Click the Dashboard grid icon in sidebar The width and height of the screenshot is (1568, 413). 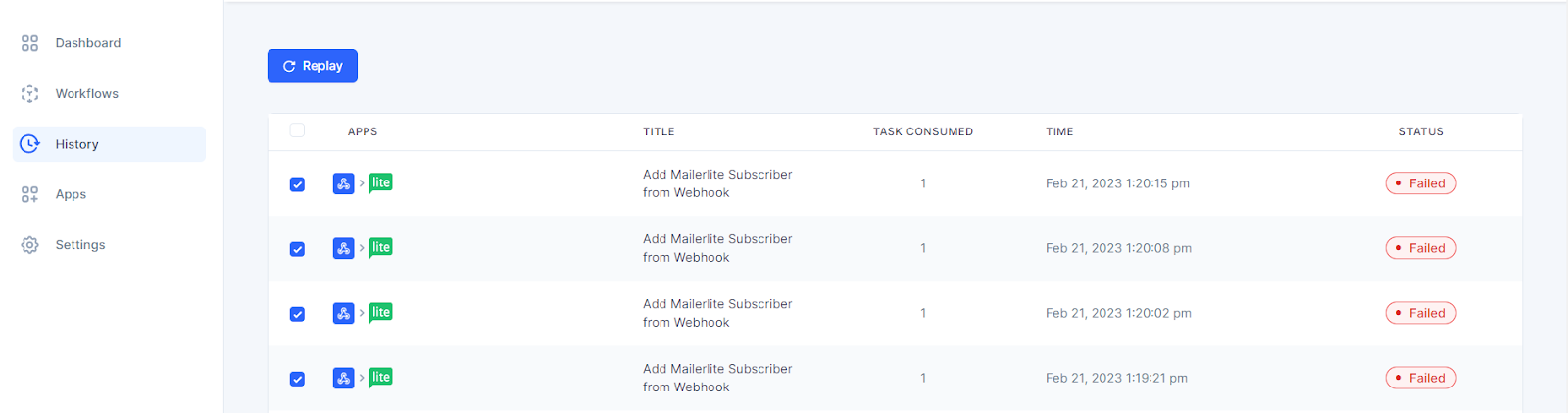coord(30,43)
